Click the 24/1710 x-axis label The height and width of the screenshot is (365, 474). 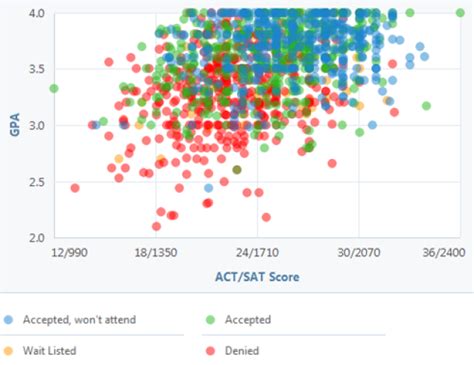[257, 252]
